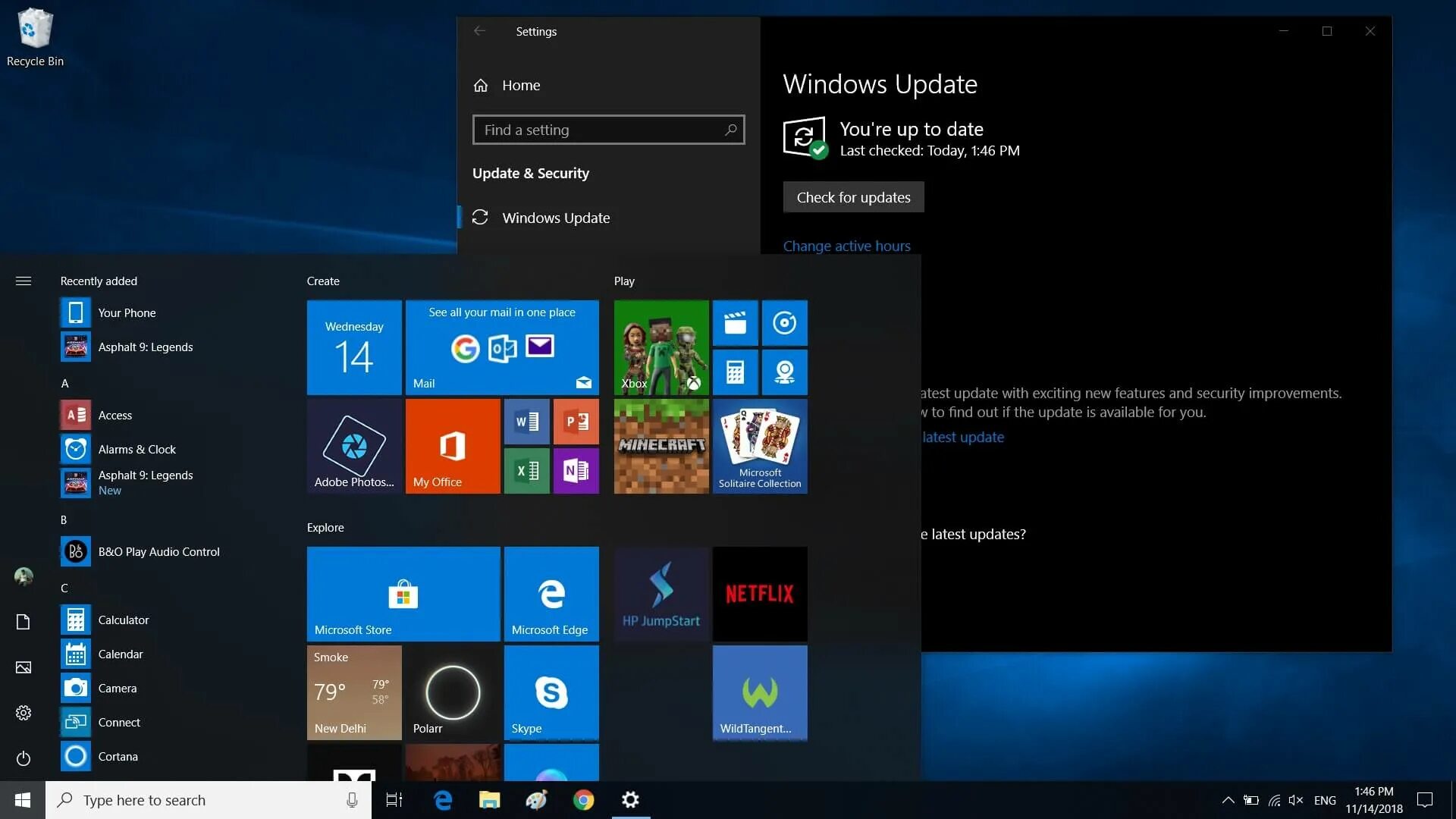This screenshot has height=819, width=1456.
Task: Select Windows Update in the Settings sidebar
Action: click(555, 218)
